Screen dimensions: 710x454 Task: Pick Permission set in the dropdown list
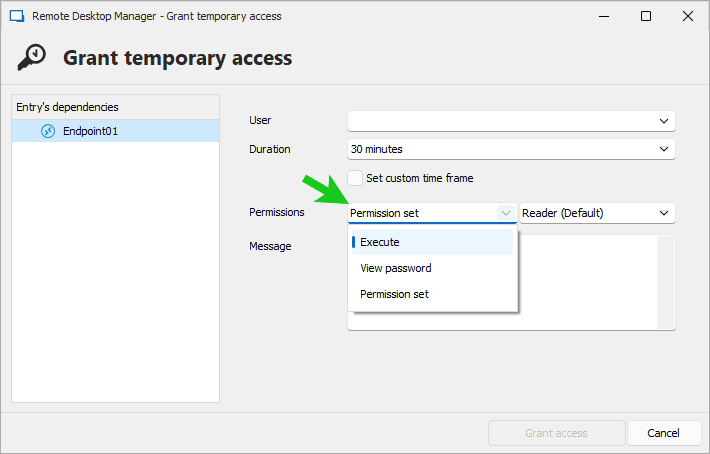[394, 294]
